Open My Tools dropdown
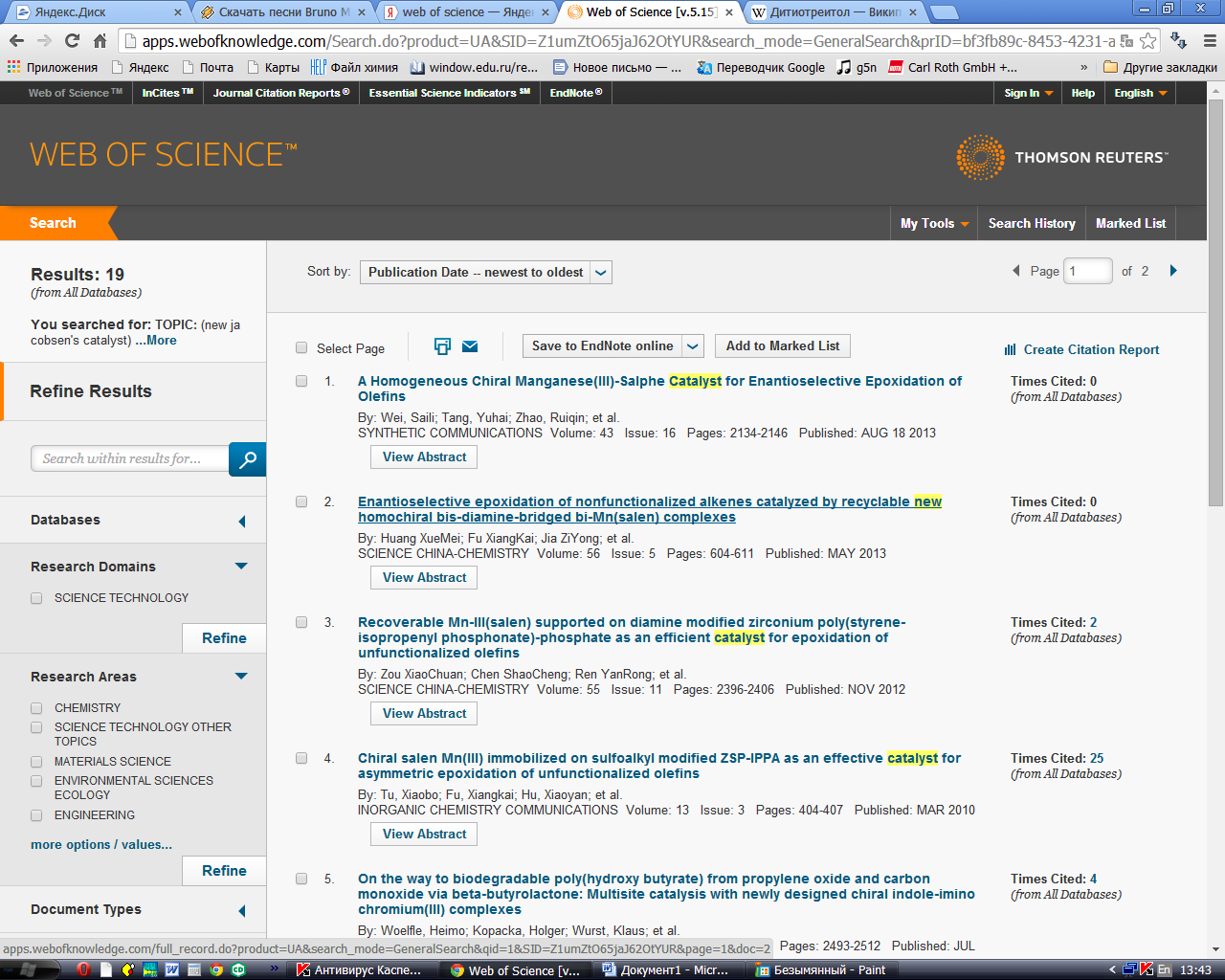The width and height of the screenshot is (1225, 980). click(934, 223)
